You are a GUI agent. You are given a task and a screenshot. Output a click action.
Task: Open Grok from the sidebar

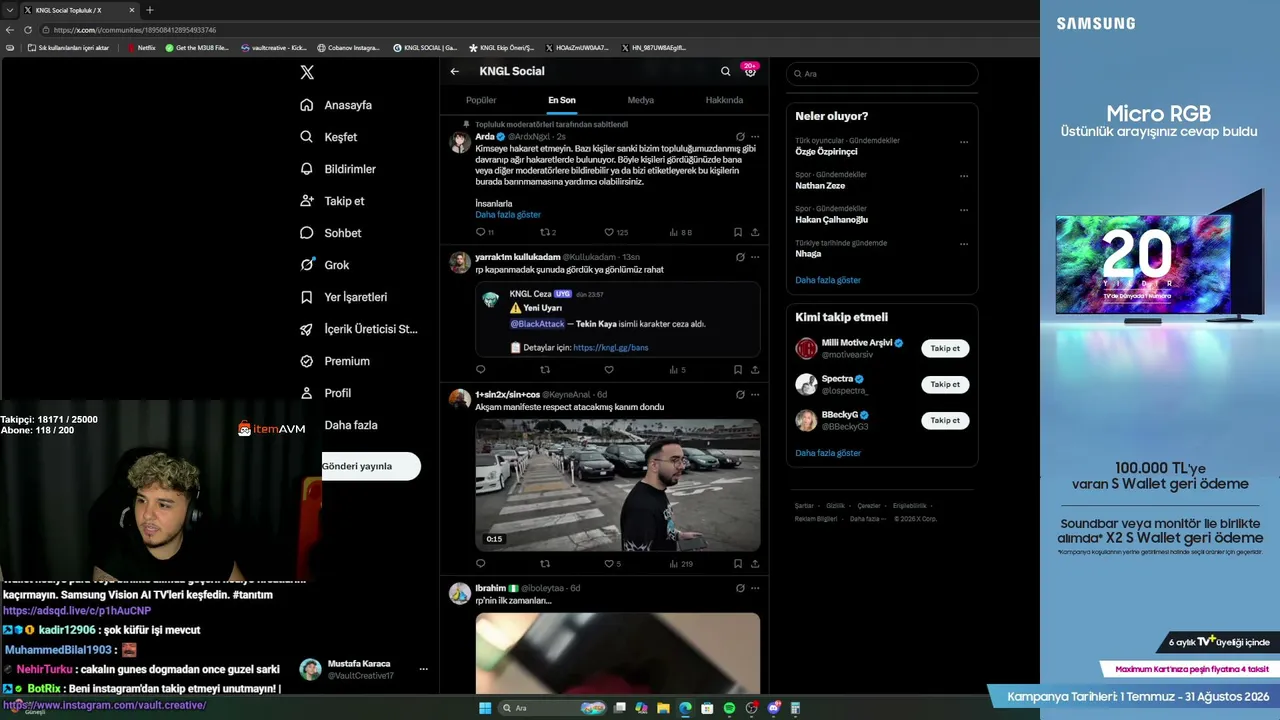coord(324,265)
